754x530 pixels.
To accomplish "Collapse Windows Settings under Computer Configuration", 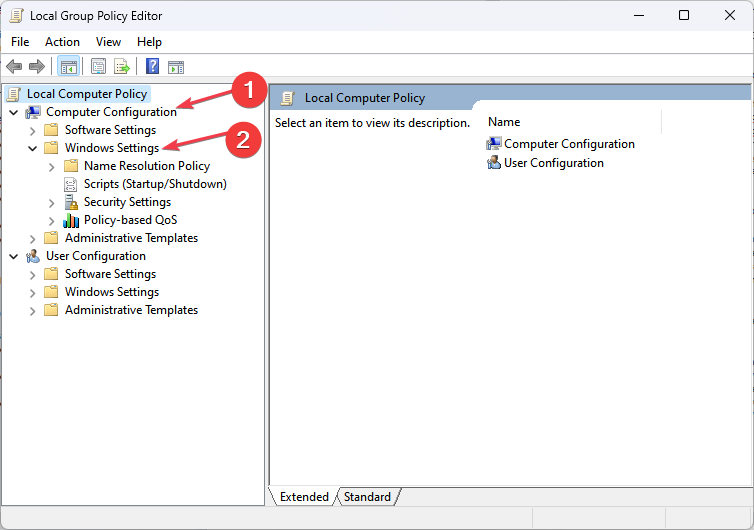I will click(32, 149).
